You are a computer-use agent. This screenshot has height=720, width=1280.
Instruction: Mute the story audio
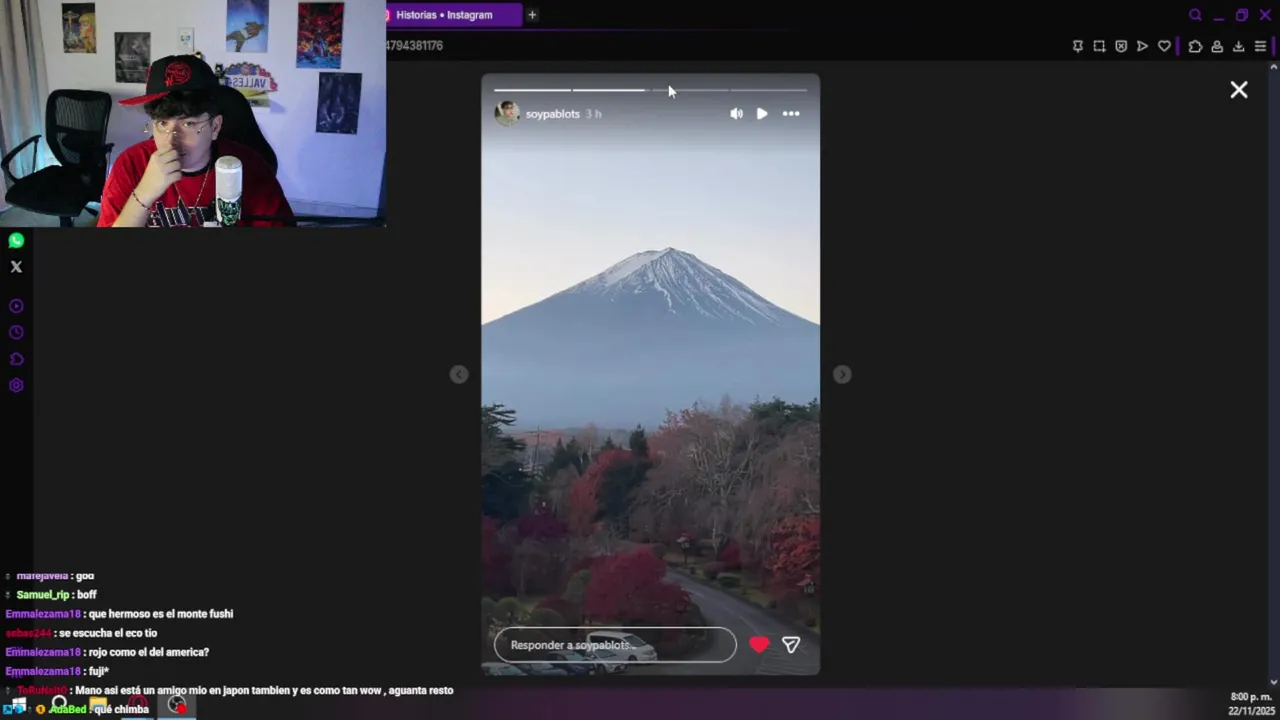[x=736, y=114]
